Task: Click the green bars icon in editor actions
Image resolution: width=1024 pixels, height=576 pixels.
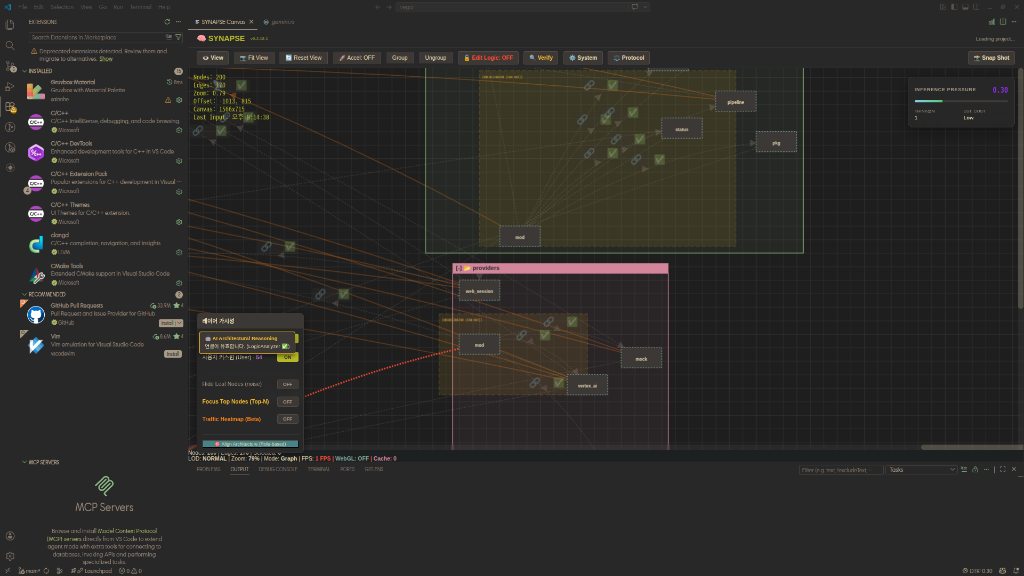Action: pyautogui.click(x=992, y=22)
